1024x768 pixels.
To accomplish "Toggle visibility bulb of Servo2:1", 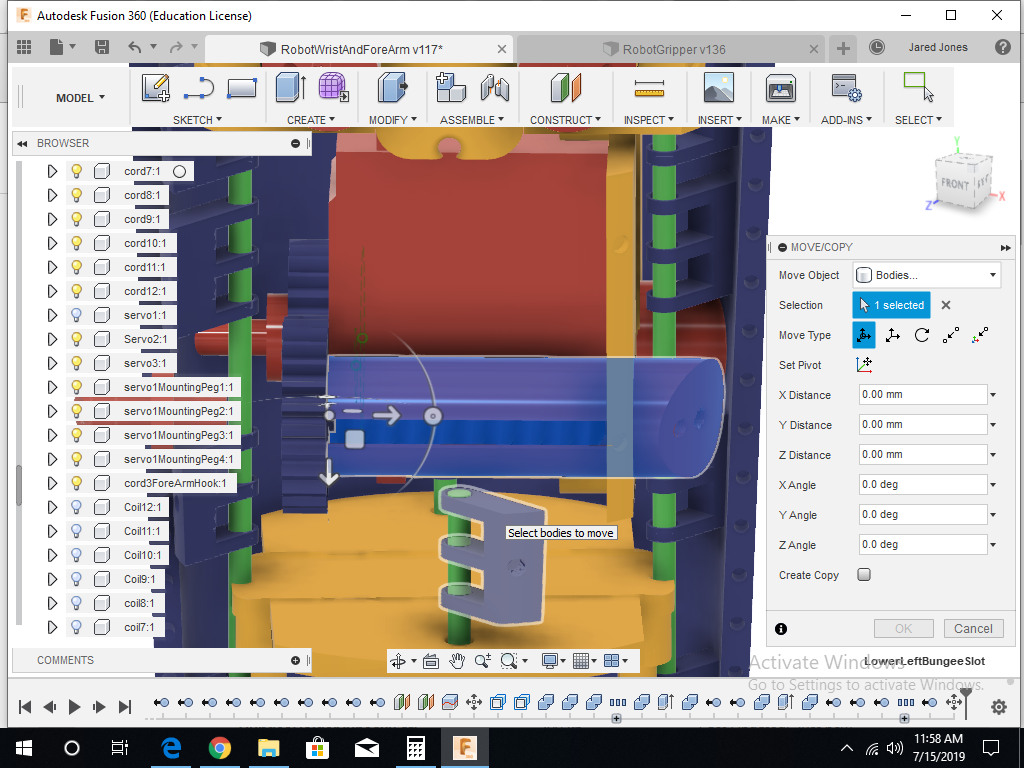I will [x=76, y=339].
